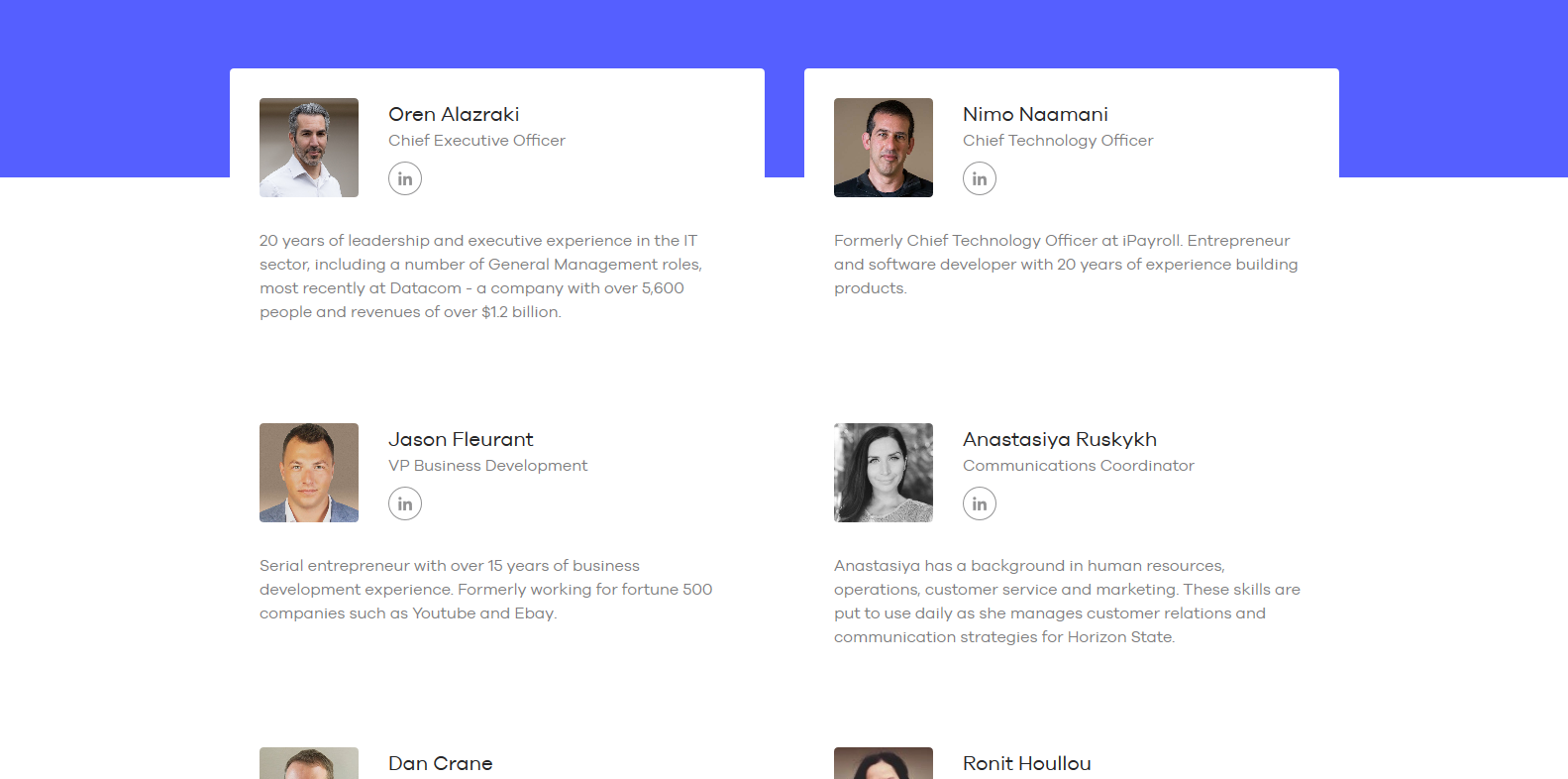Click the VP Business Development title

pyautogui.click(x=487, y=466)
